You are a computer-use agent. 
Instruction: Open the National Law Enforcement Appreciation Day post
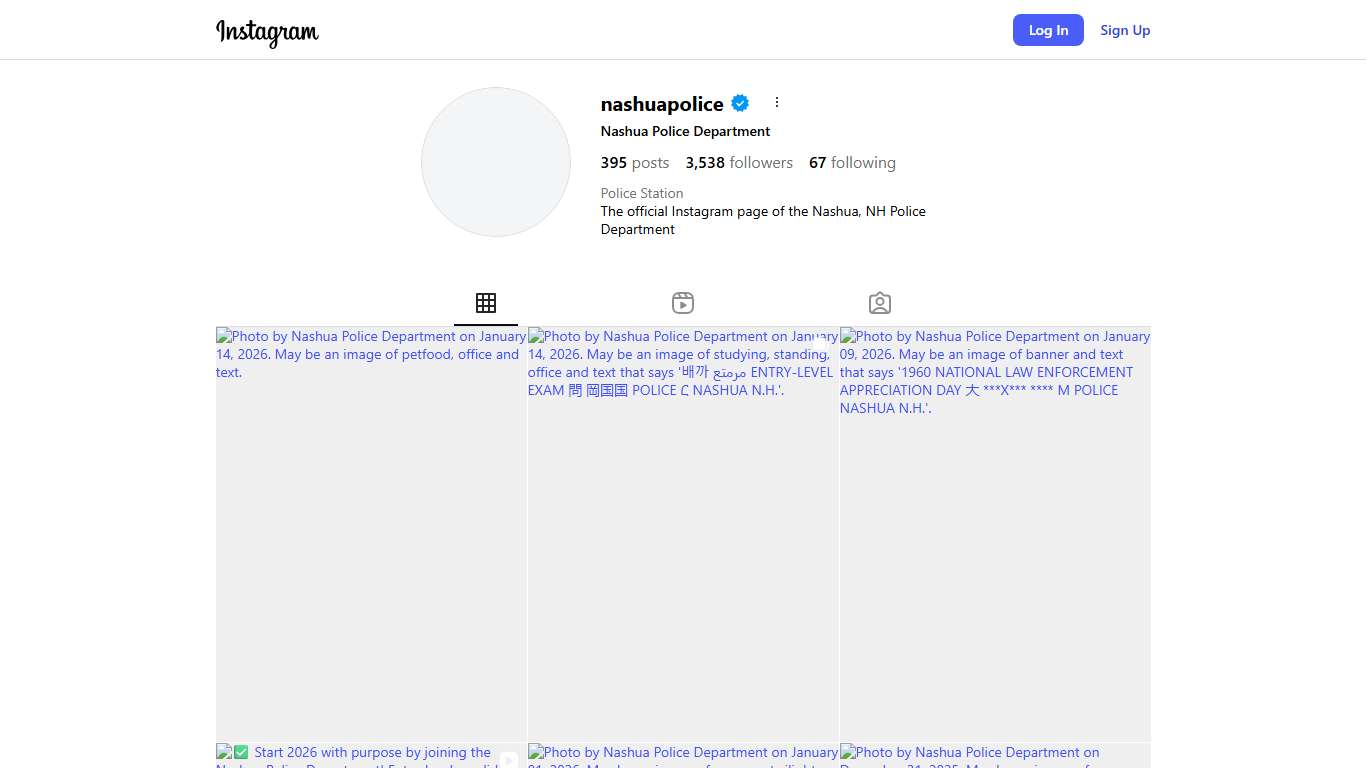coord(995,534)
